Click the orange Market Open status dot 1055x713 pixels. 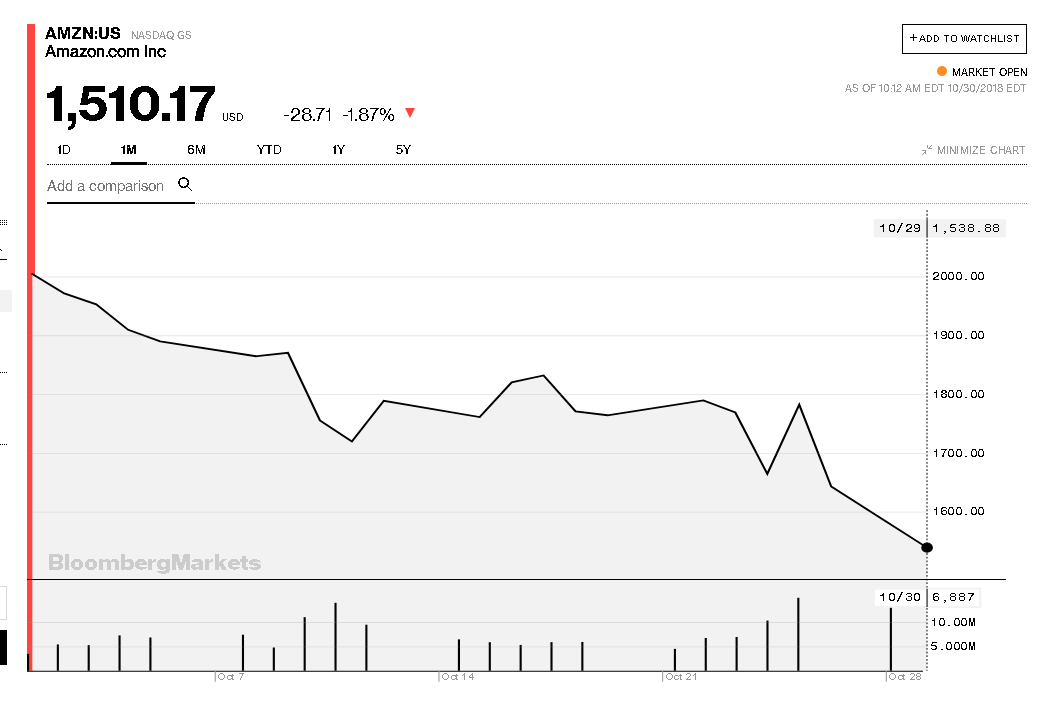coord(941,72)
